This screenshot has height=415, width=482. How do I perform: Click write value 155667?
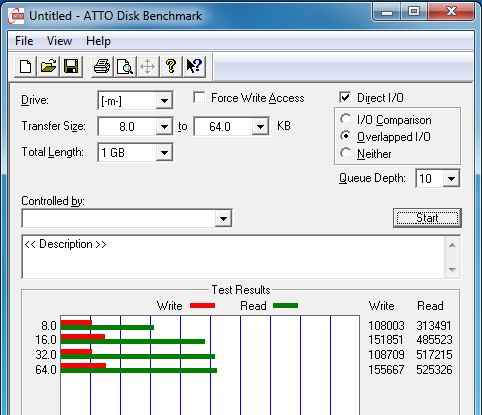(386, 370)
